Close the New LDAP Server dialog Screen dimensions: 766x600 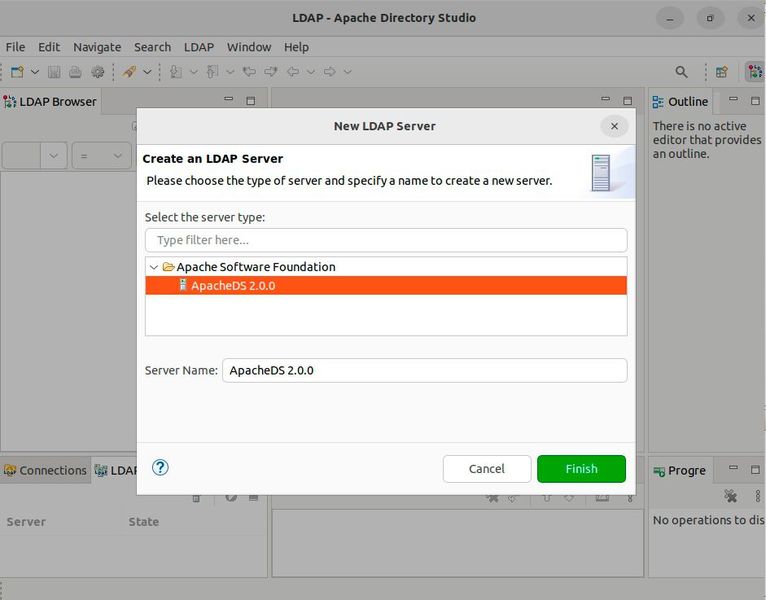(x=614, y=126)
